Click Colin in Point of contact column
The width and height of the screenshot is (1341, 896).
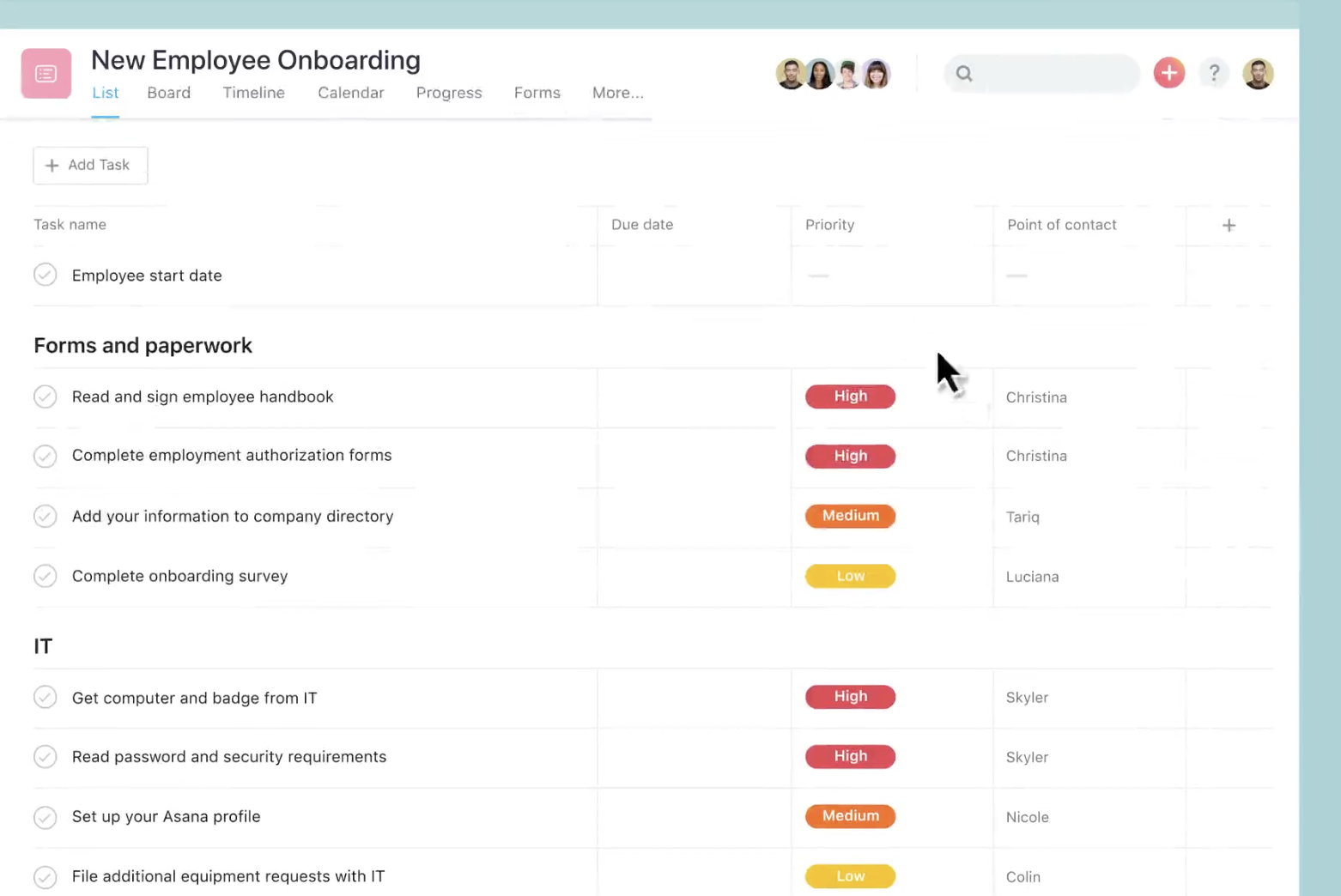(1022, 877)
